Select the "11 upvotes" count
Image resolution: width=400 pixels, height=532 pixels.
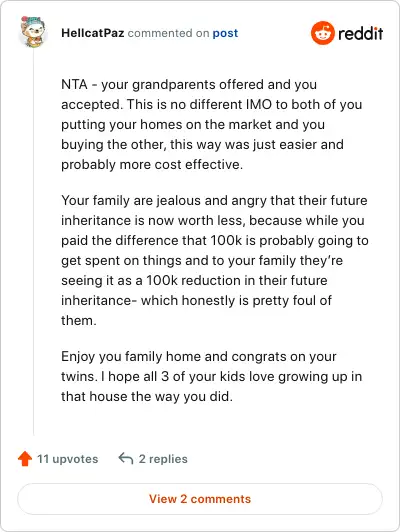pyautogui.click(x=68, y=459)
